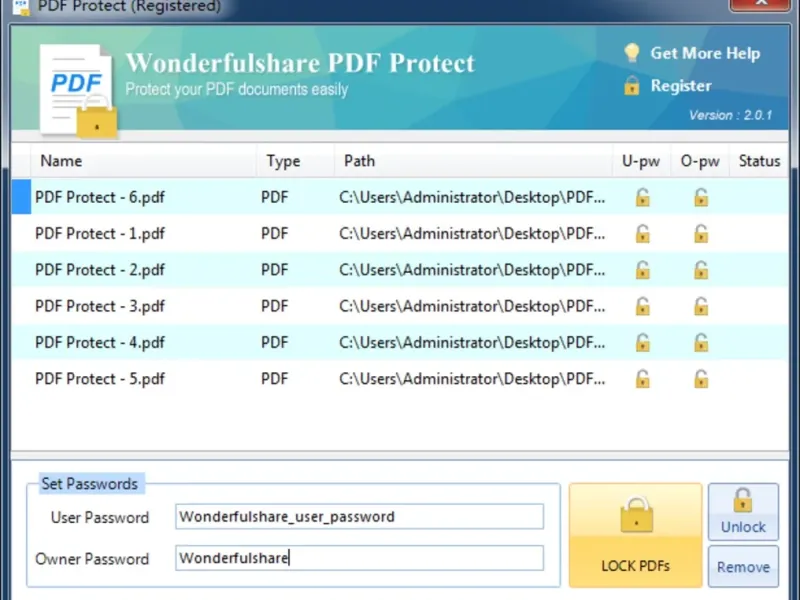This screenshot has width=800, height=600.
Task: Click O-pw lock icon for PDF Protect - 5.pdf
Action: [x=701, y=379]
